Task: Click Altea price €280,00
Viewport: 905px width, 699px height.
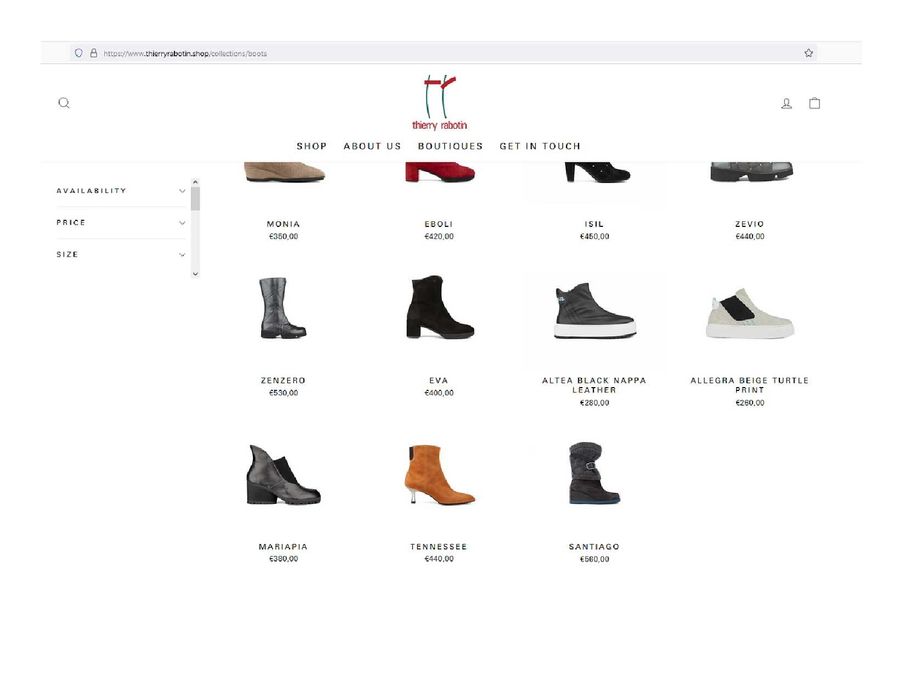Action: pos(594,403)
